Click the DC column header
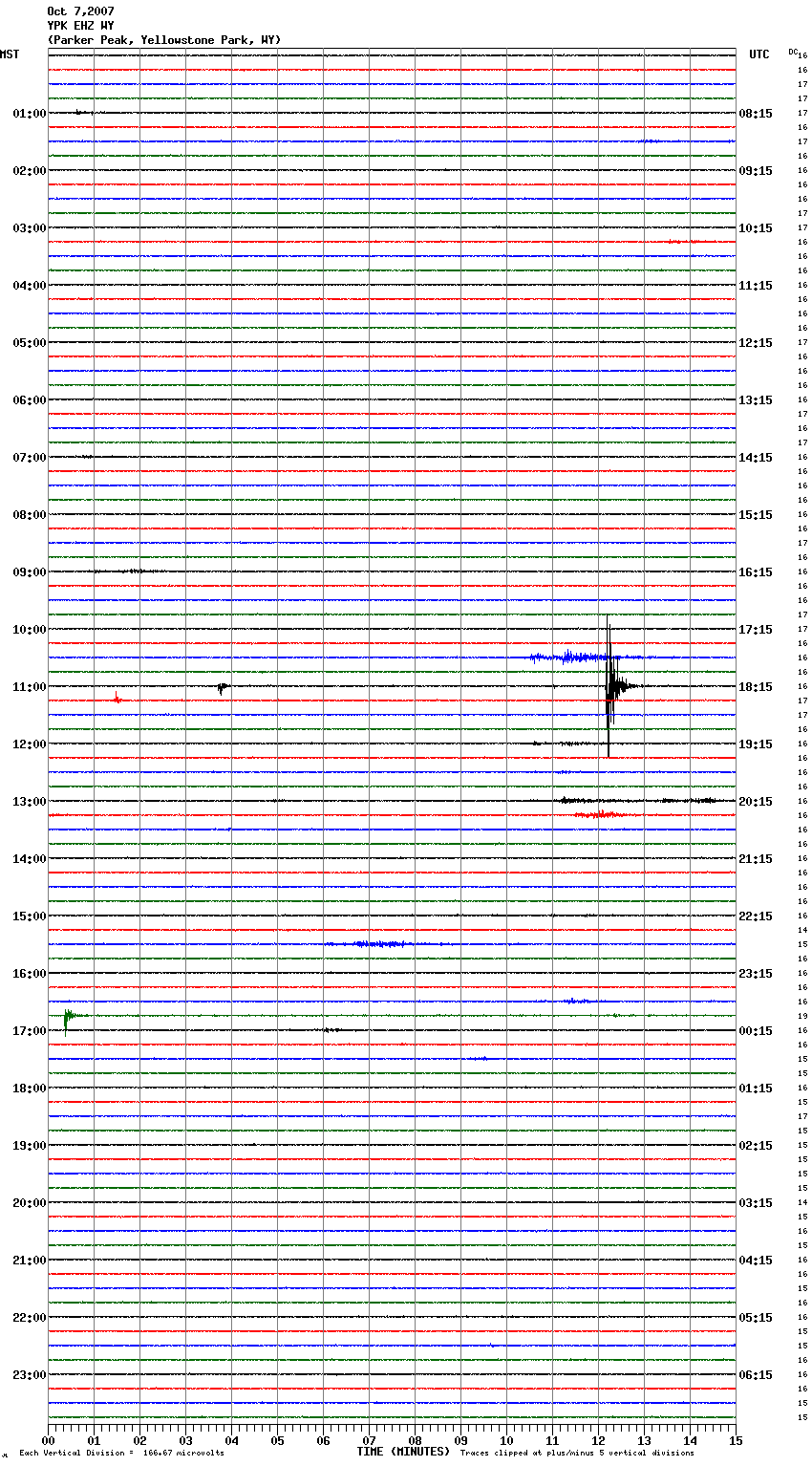The width and height of the screenshot is (812, 1466). (x=793, y=52)
